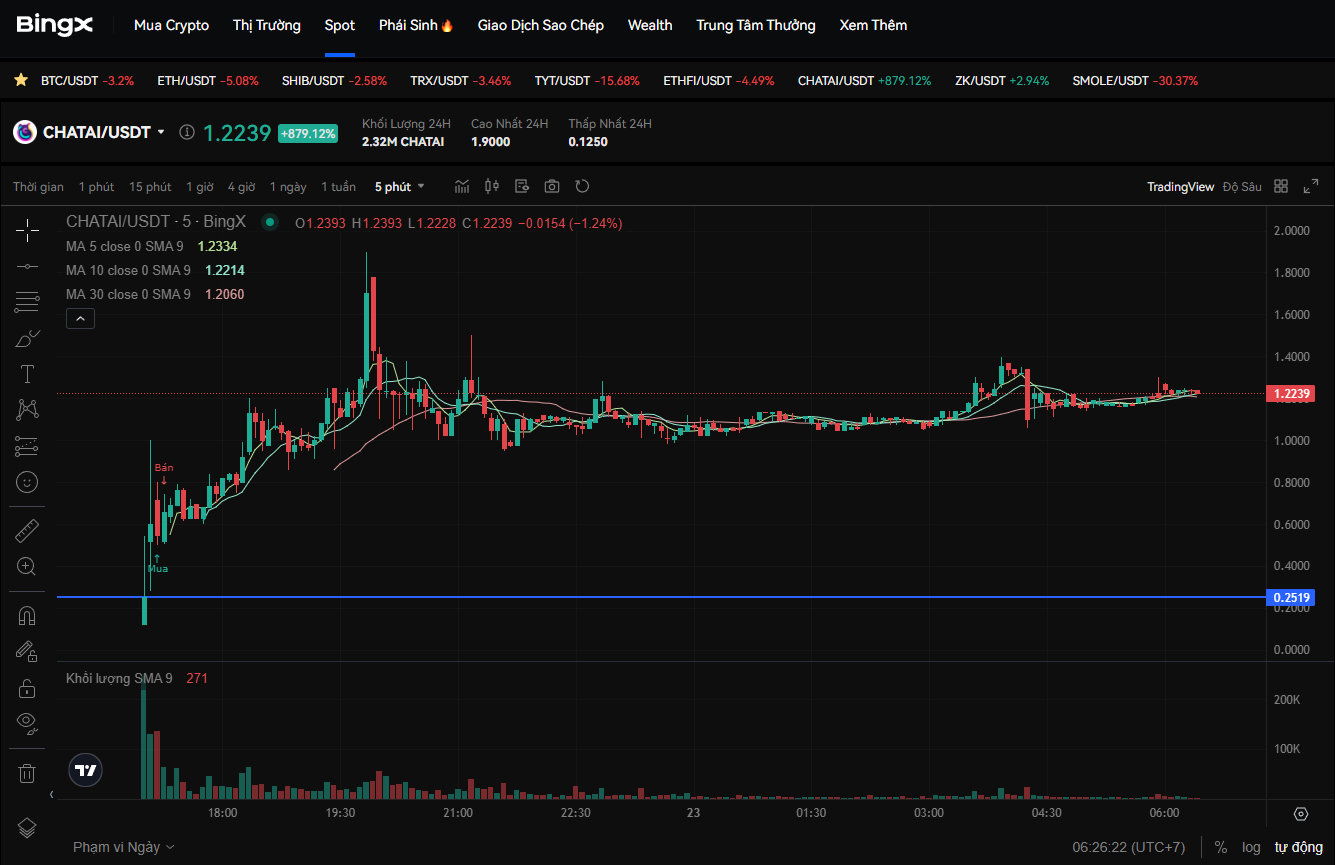
Task: Click the MA 5 indicator legend
Action: pos(152,246)
